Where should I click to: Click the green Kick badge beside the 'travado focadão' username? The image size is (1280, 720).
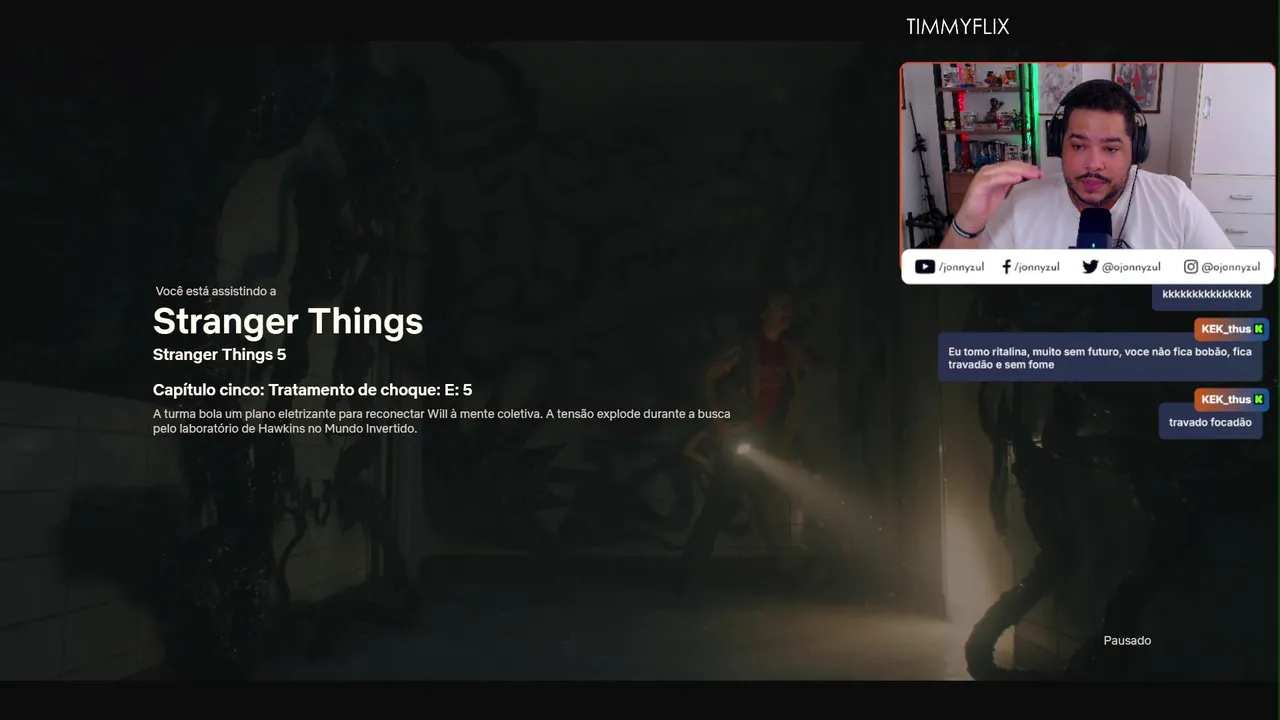[x=1259, y=399]
